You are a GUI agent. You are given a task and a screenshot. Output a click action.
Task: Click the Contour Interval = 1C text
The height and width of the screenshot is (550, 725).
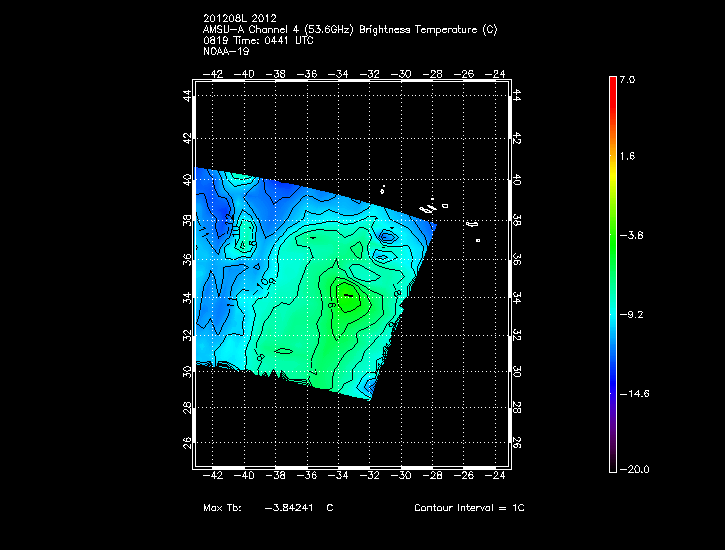point(469,508)
